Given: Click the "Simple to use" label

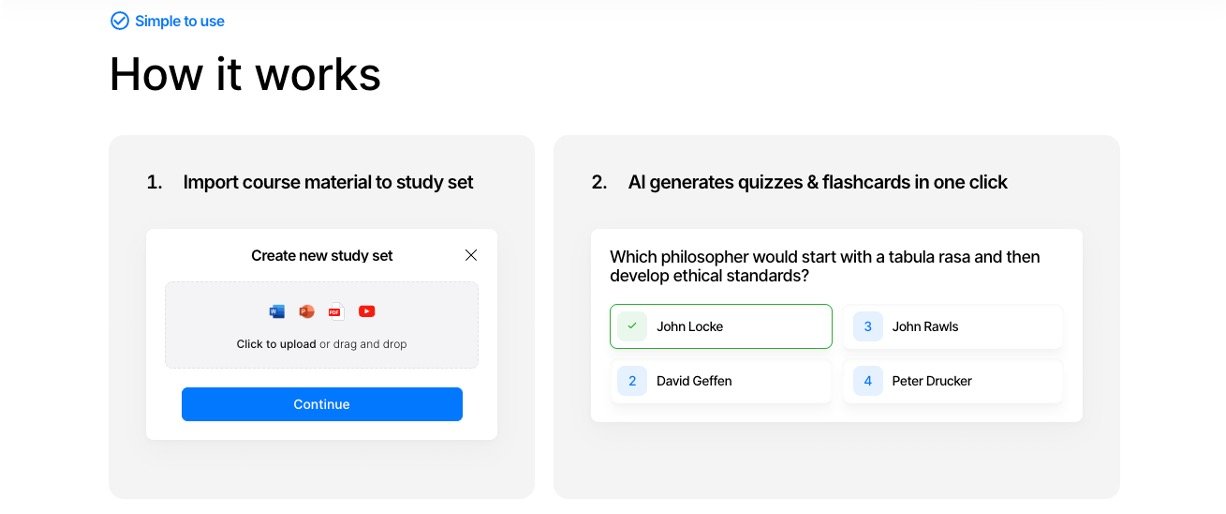Looking at the screenshot, I should click(x=180, y=21).
